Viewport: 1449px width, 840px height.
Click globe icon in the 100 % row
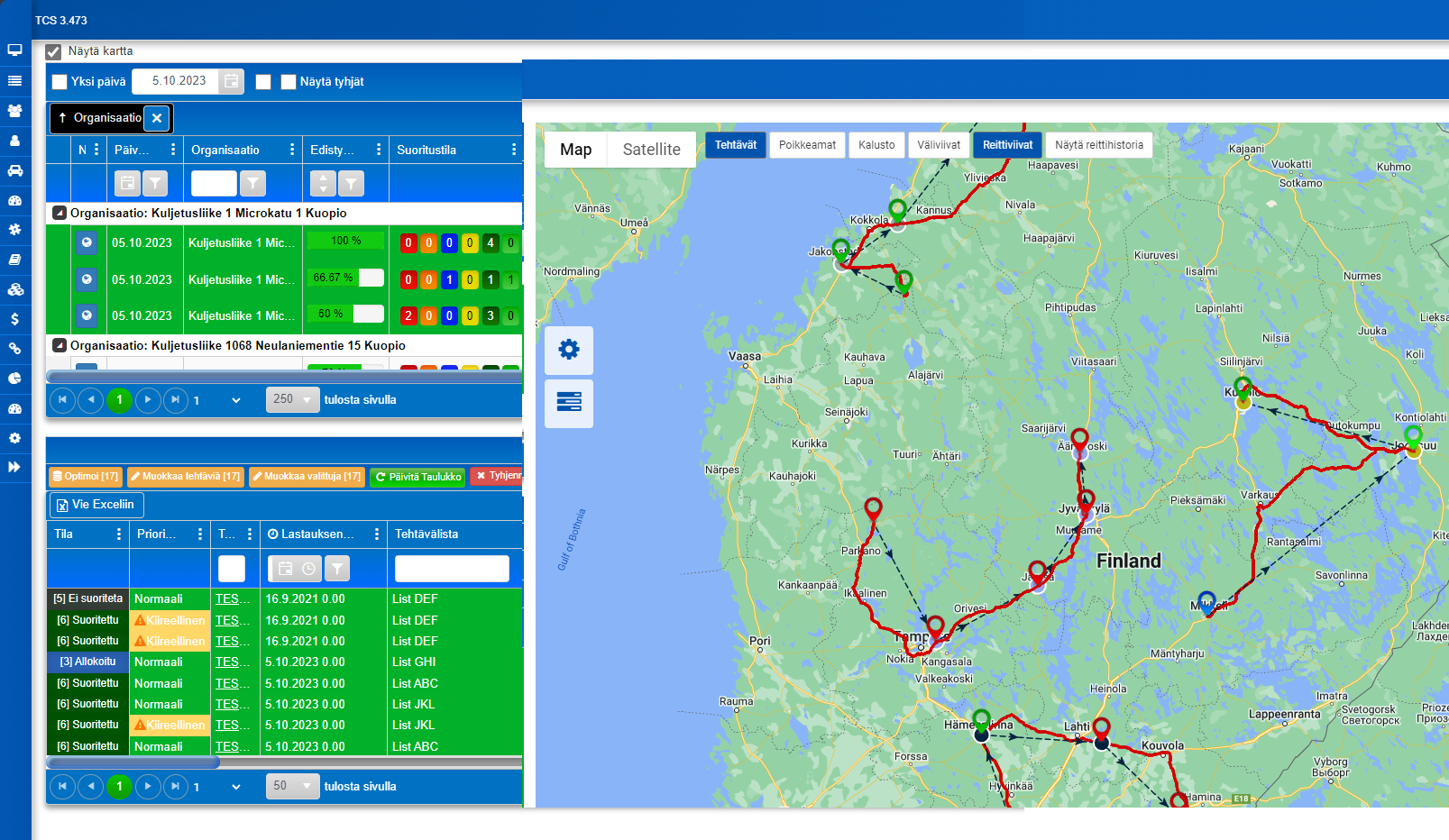tap(87, 242)
